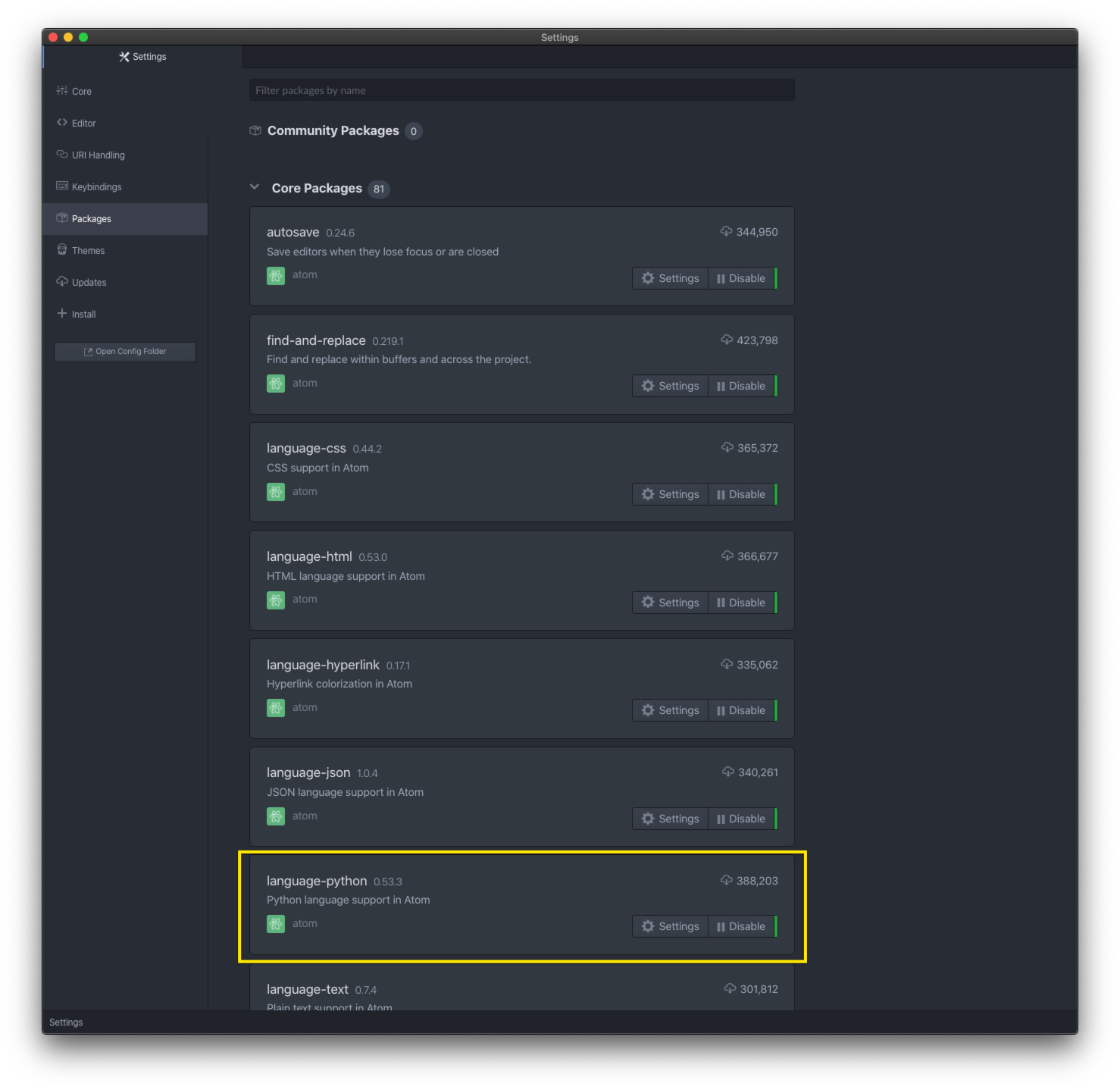1120x1090 pixels.
Task: Click download count icon for language-css
Action: tap(727, 447)
